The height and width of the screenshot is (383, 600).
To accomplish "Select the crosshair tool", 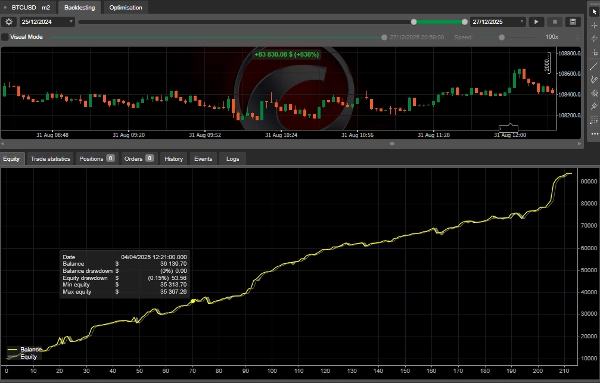I will 594,25.
